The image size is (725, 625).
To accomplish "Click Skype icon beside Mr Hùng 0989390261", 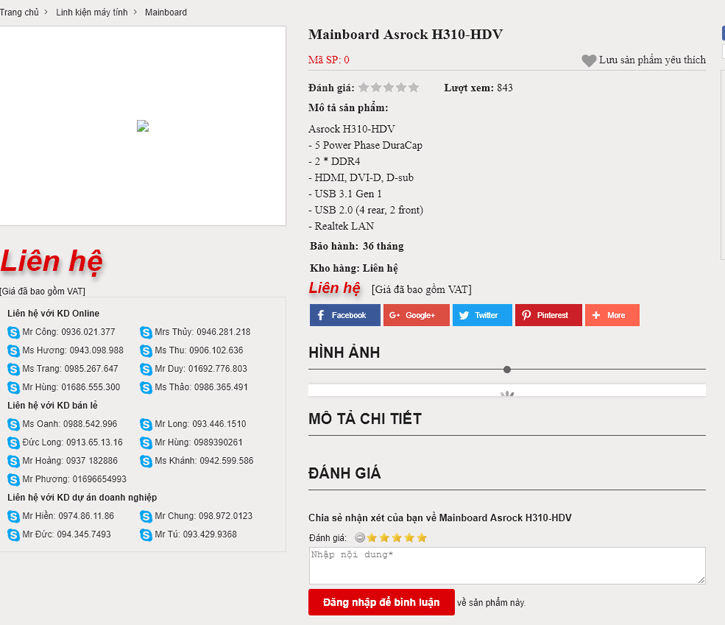I will coord(146,442).
